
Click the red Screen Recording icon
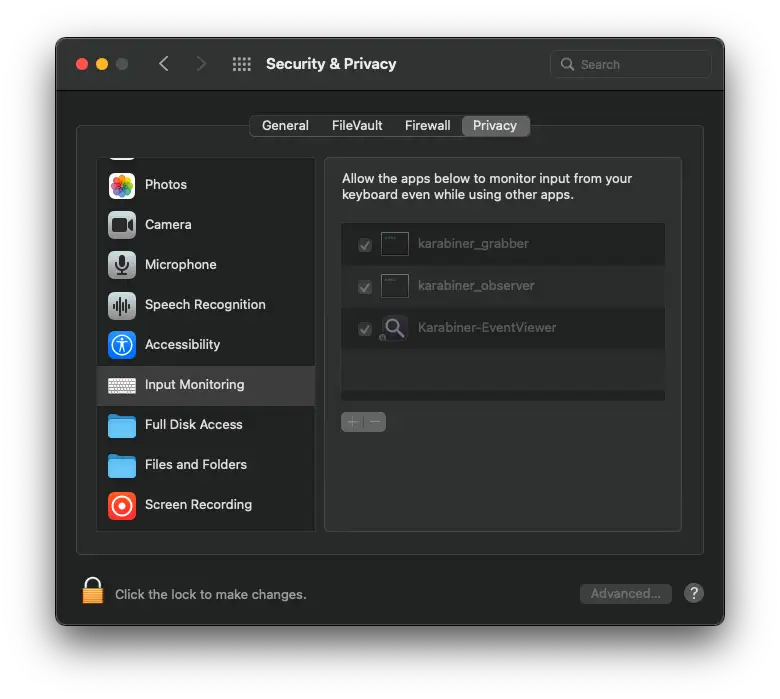(122, 505)
